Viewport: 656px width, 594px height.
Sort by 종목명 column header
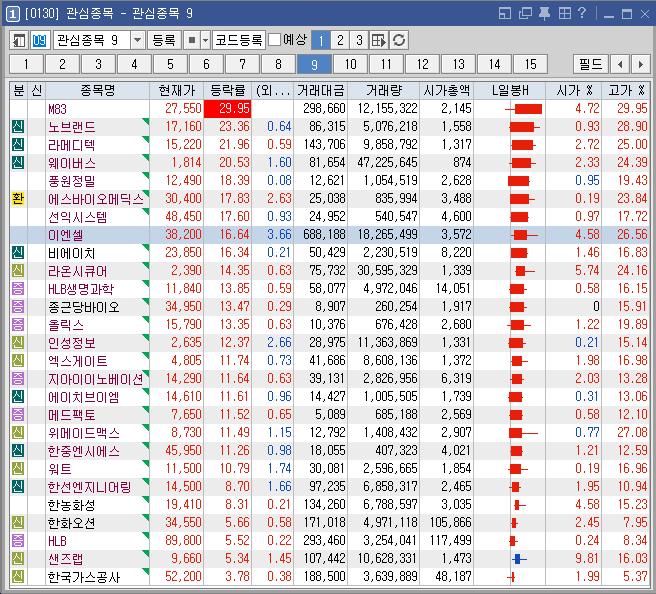coord(97,90)
